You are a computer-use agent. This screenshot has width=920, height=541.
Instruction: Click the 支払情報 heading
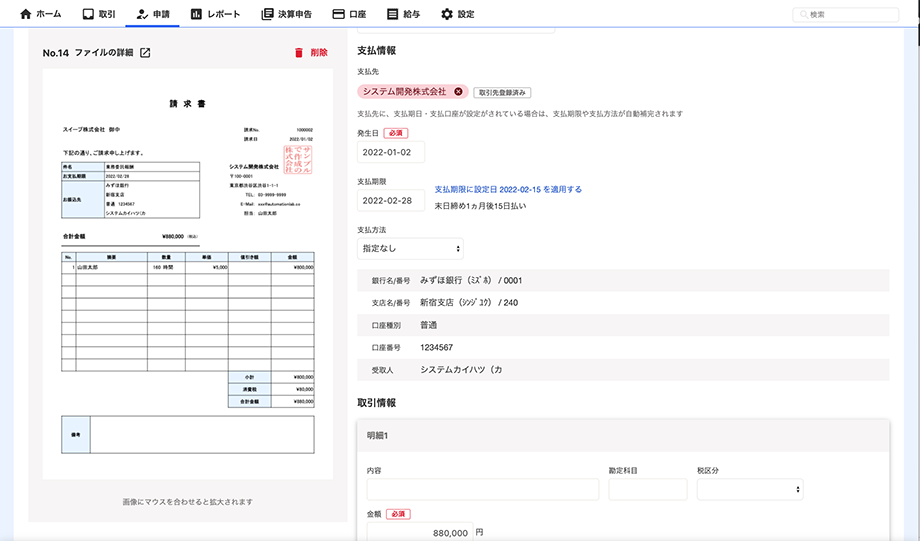point(377,50)
